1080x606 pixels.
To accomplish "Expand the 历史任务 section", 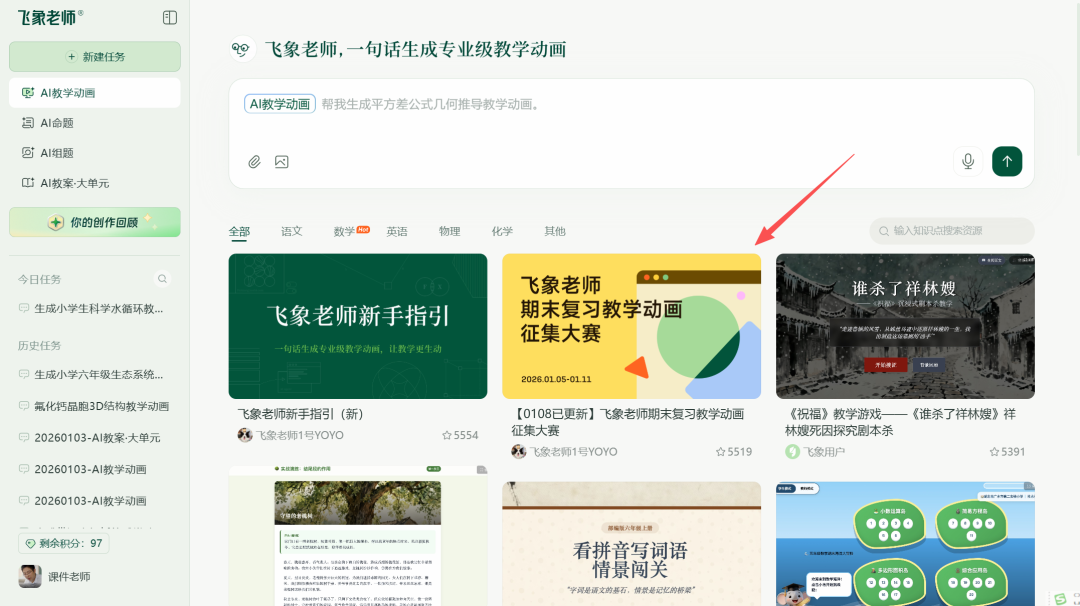I will coord(41,345).
